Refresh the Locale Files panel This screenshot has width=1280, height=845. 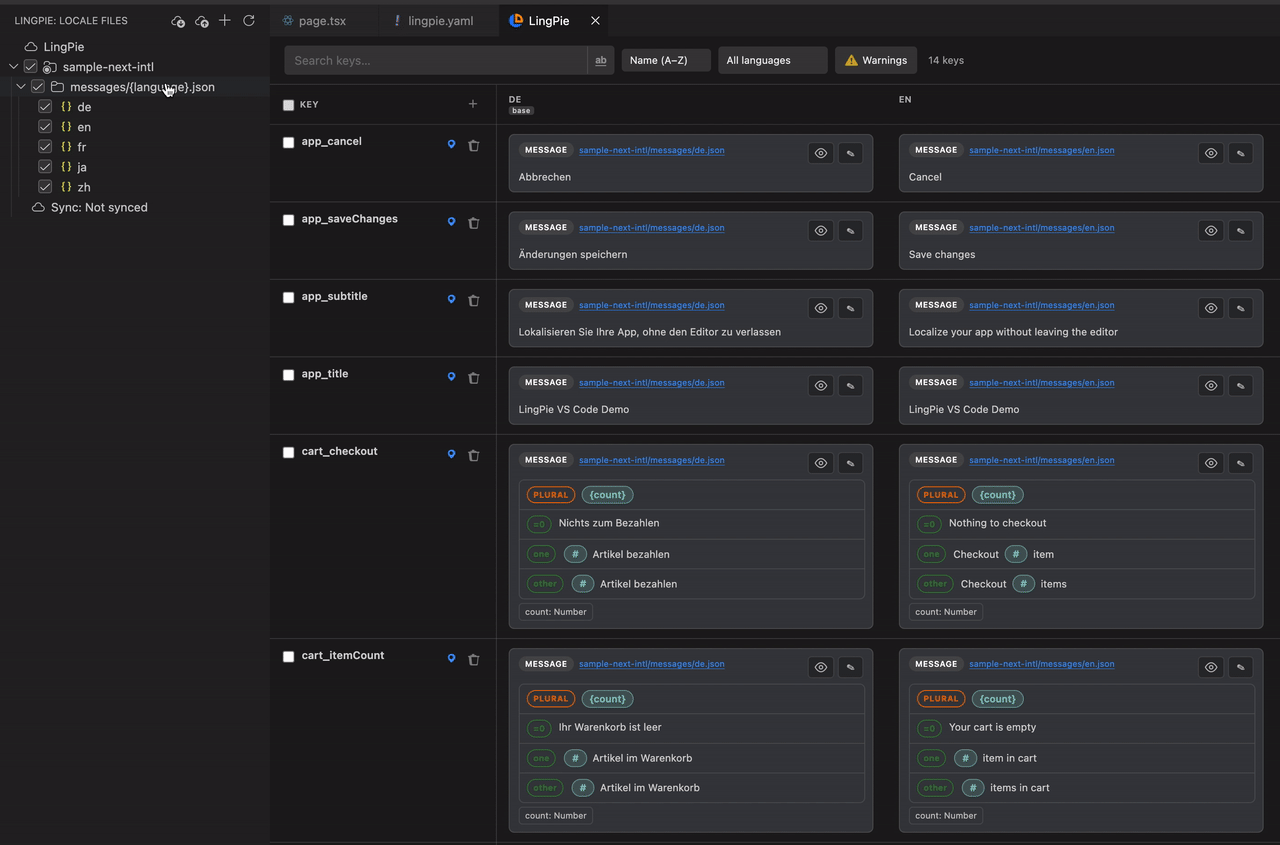point(249,20)
